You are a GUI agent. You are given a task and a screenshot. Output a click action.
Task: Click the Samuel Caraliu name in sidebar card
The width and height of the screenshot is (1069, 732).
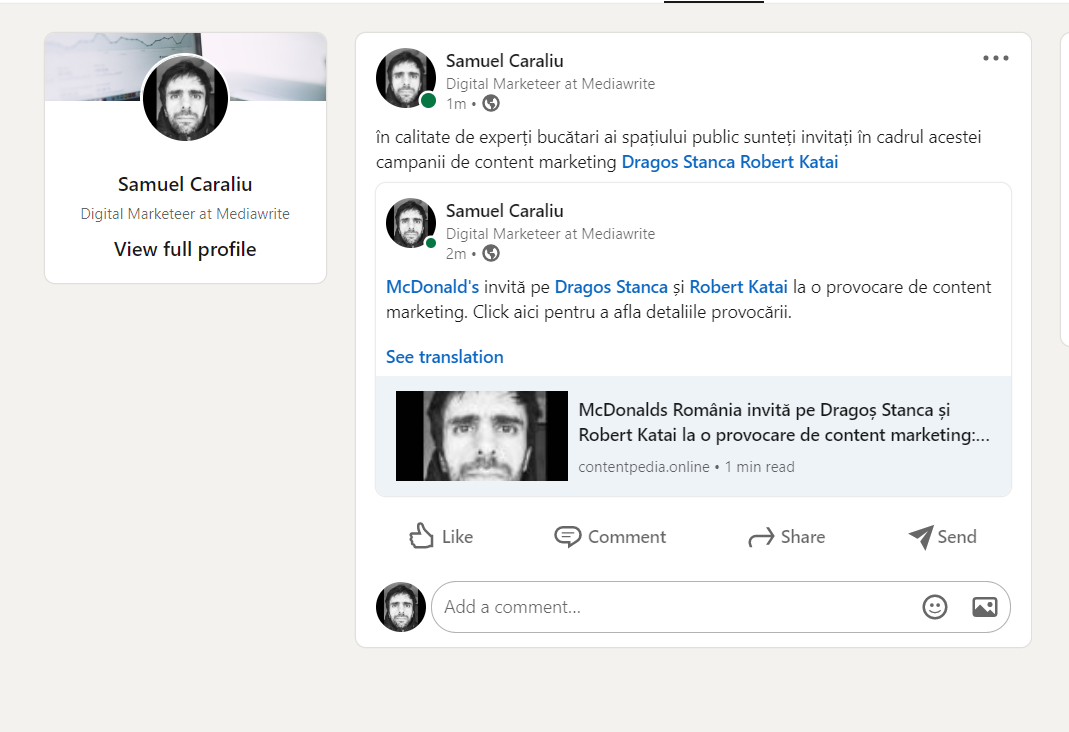tap(185, 185)
